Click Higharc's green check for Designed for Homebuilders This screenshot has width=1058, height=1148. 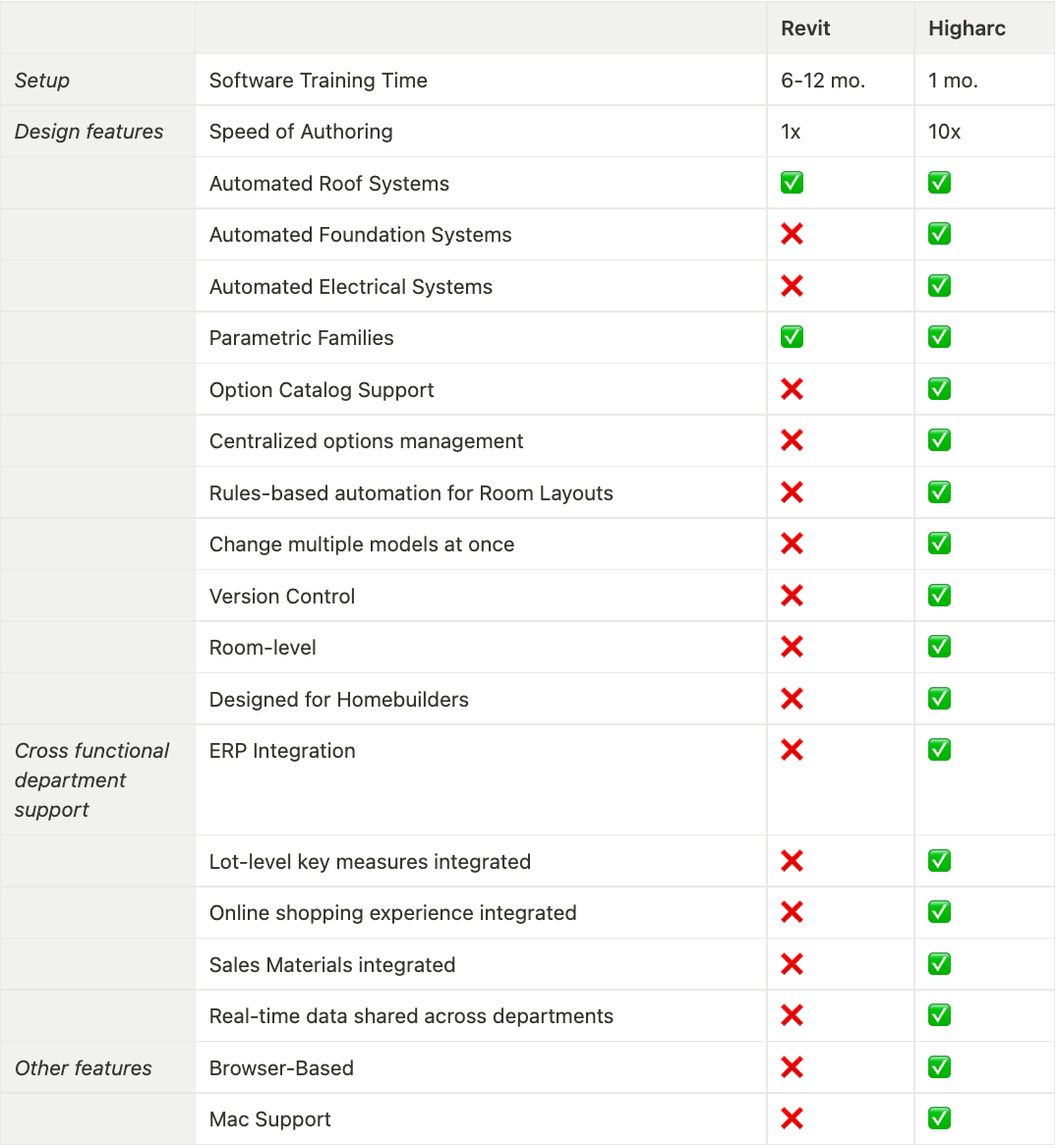point(939,699)
